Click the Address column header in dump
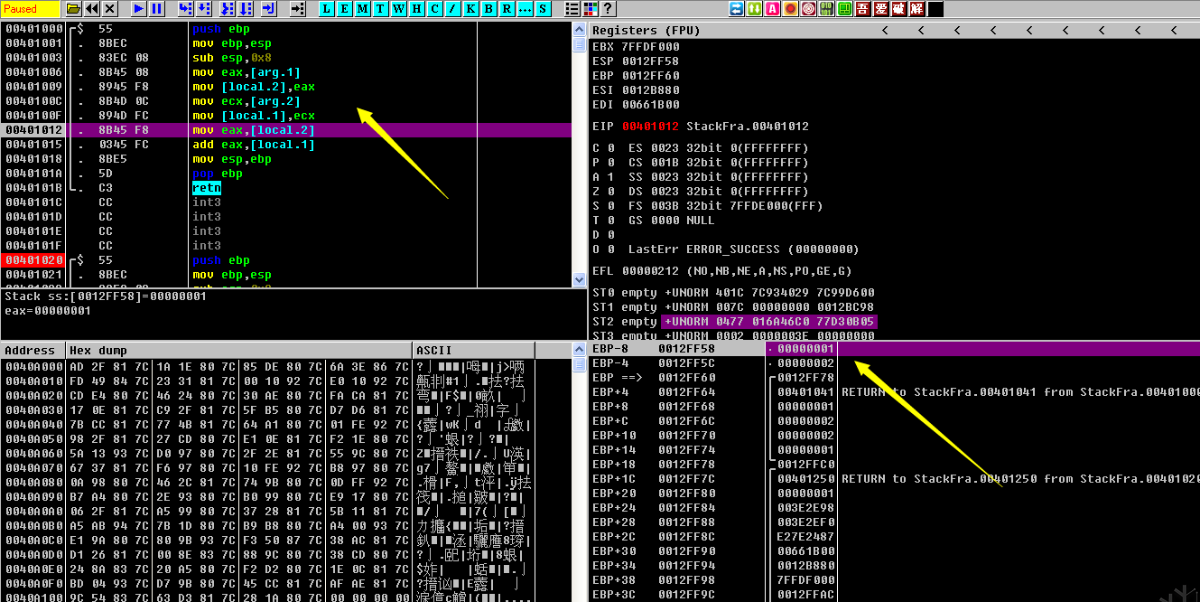 coord(33,351)
